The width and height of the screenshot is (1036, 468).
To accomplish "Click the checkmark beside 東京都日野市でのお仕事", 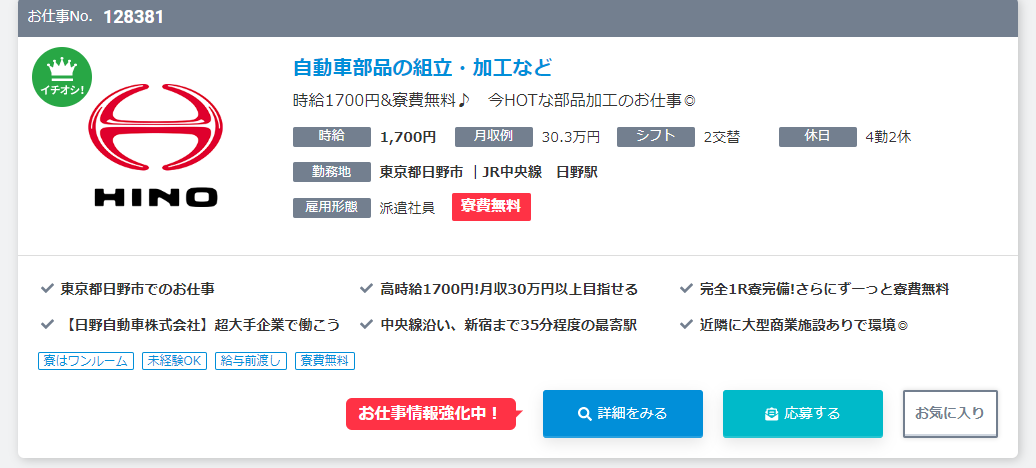I will pos(47,289).
